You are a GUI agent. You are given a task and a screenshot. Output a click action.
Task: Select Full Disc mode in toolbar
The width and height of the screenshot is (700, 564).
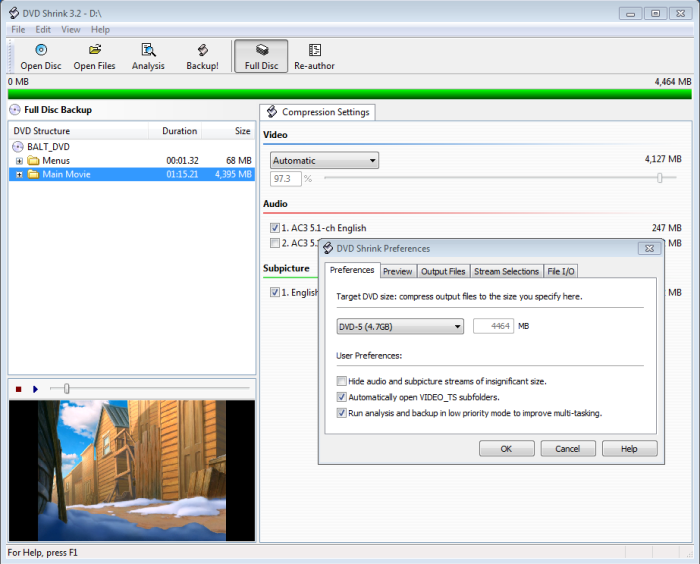(x=261, y=56)
